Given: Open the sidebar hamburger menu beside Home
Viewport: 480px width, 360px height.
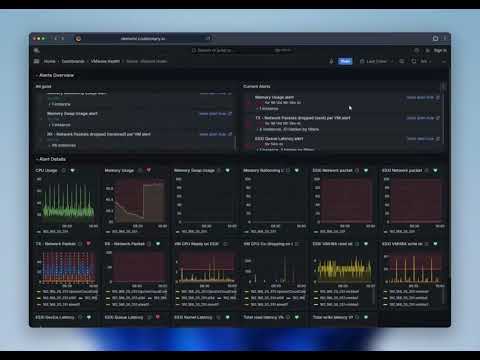Looking at the screenshot, I should 37,61.
